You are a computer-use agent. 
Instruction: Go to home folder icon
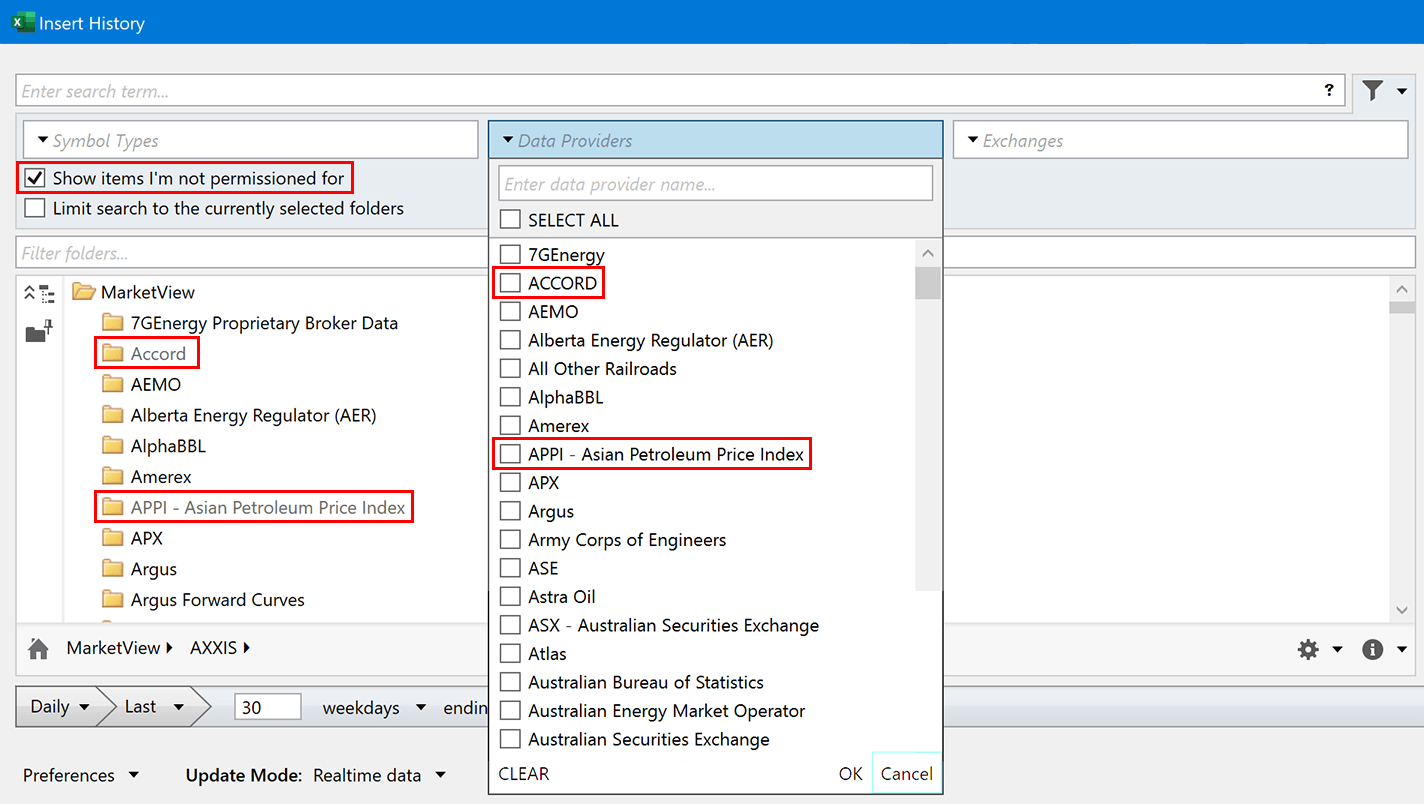39,649
